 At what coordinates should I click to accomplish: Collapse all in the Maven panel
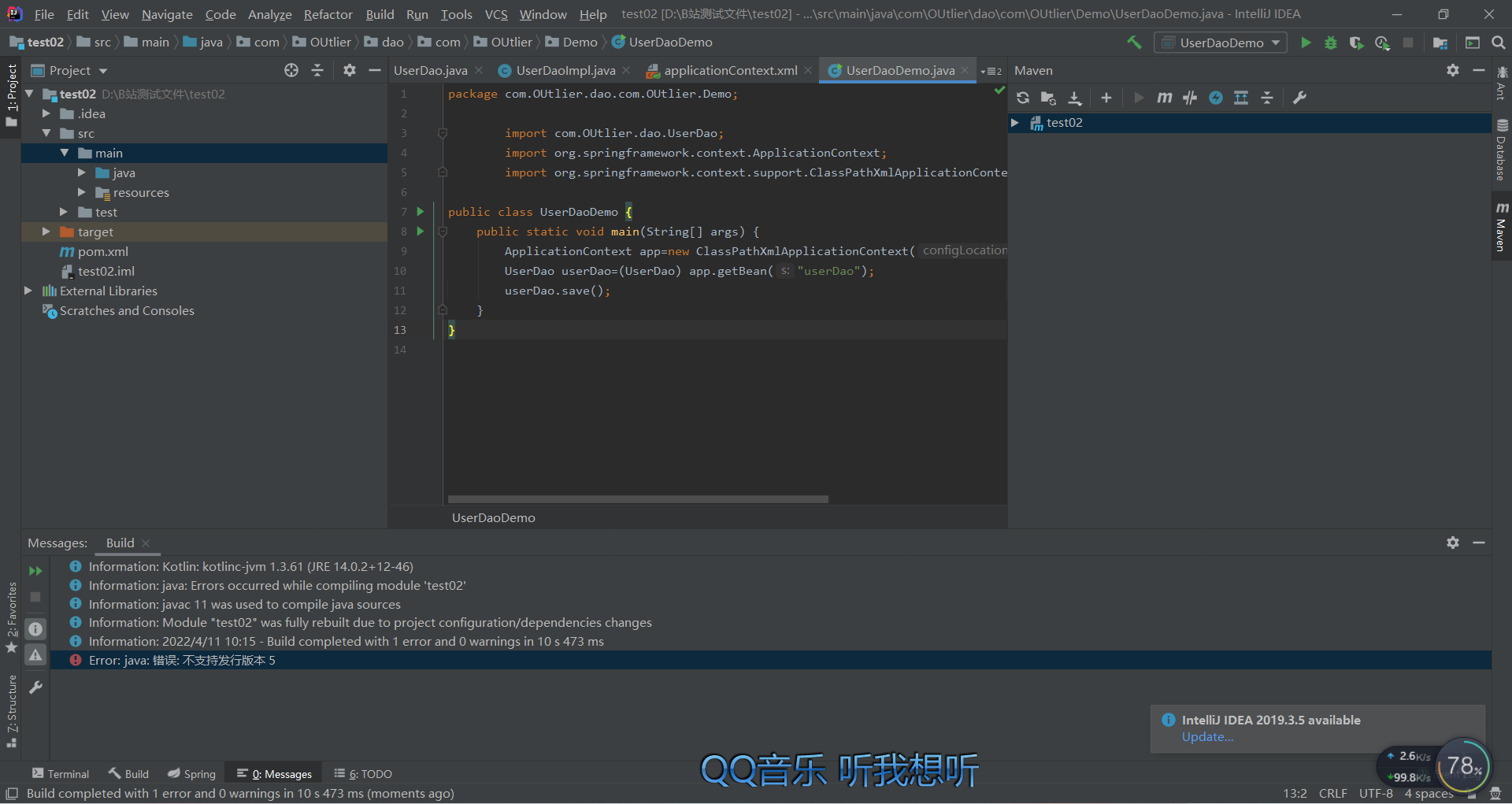coord(1267,98)
